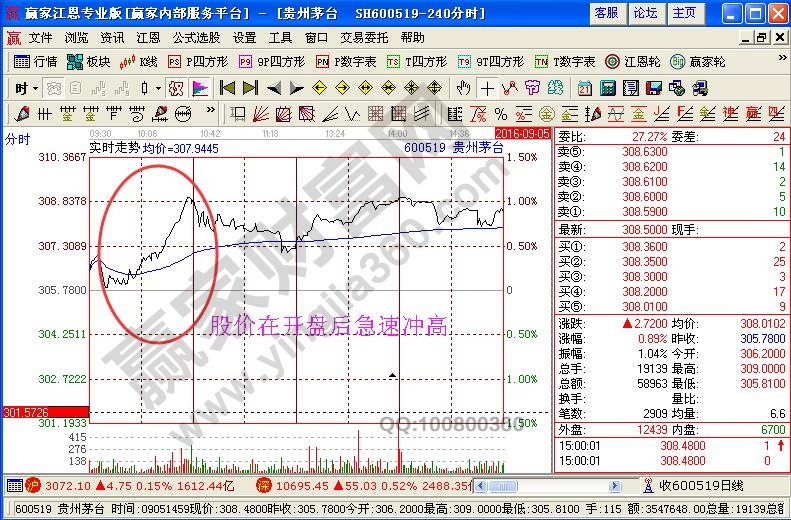Toggle the percent sign drawing tool

point(500,113)
